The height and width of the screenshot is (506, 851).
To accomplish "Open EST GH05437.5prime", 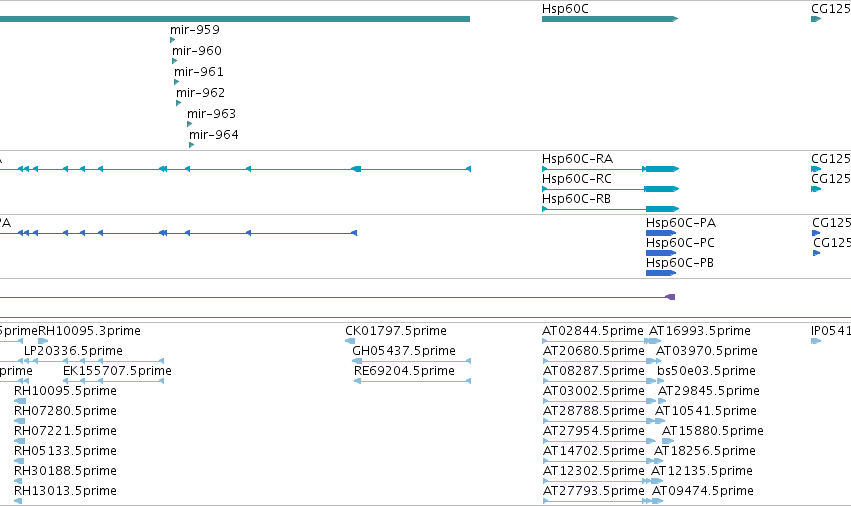I will click(404, 351).
